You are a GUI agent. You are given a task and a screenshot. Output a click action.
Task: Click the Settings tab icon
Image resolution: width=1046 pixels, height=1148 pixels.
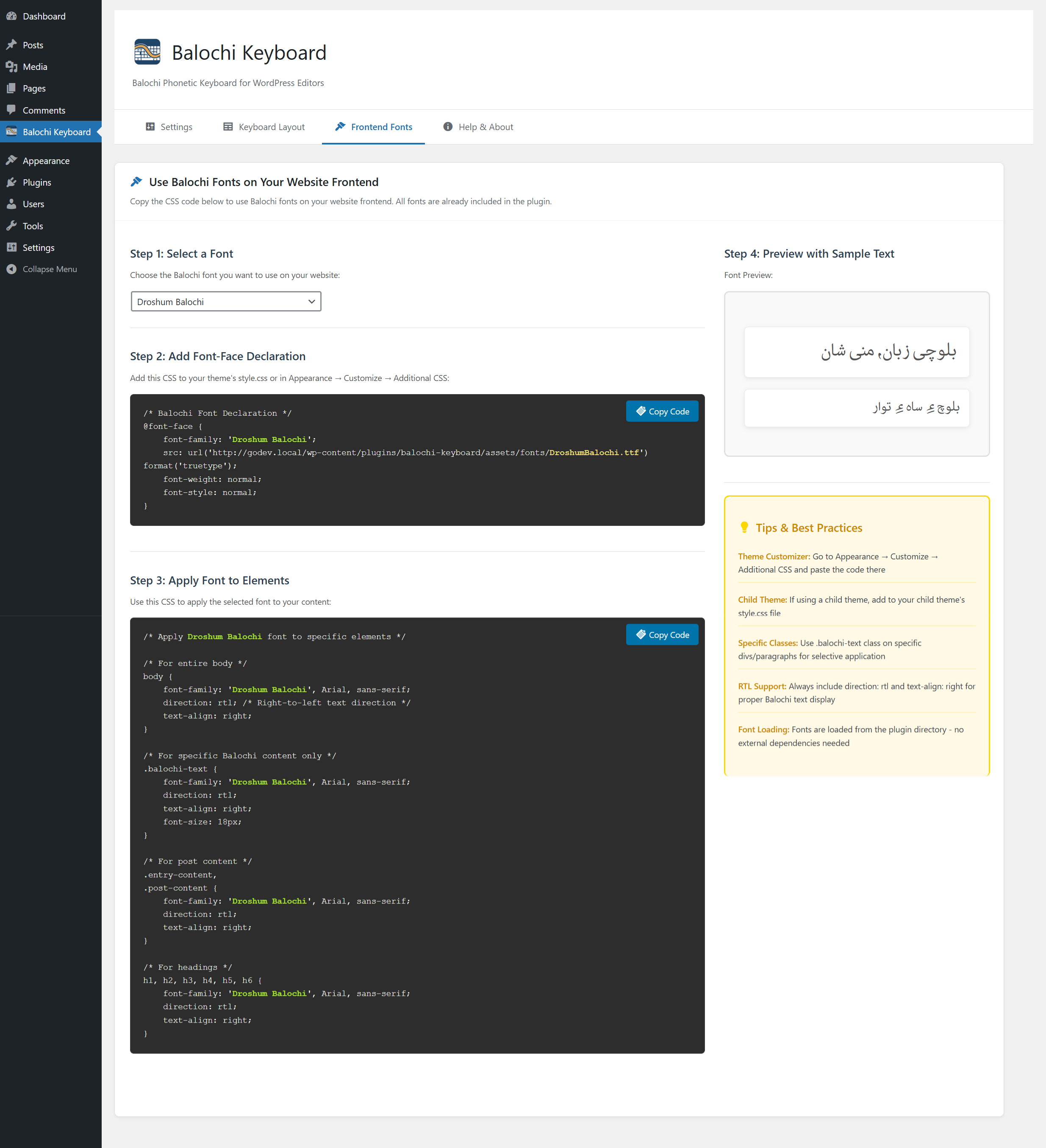[150, 126]
